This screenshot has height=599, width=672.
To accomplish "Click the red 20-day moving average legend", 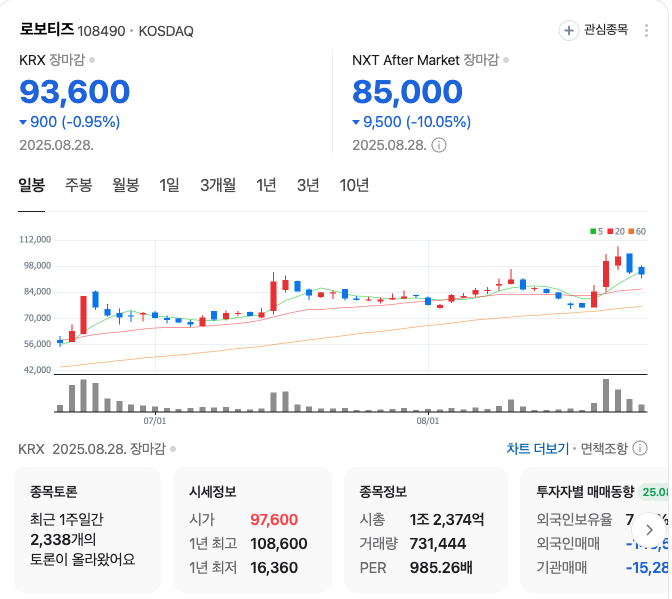I will [616, 231].
